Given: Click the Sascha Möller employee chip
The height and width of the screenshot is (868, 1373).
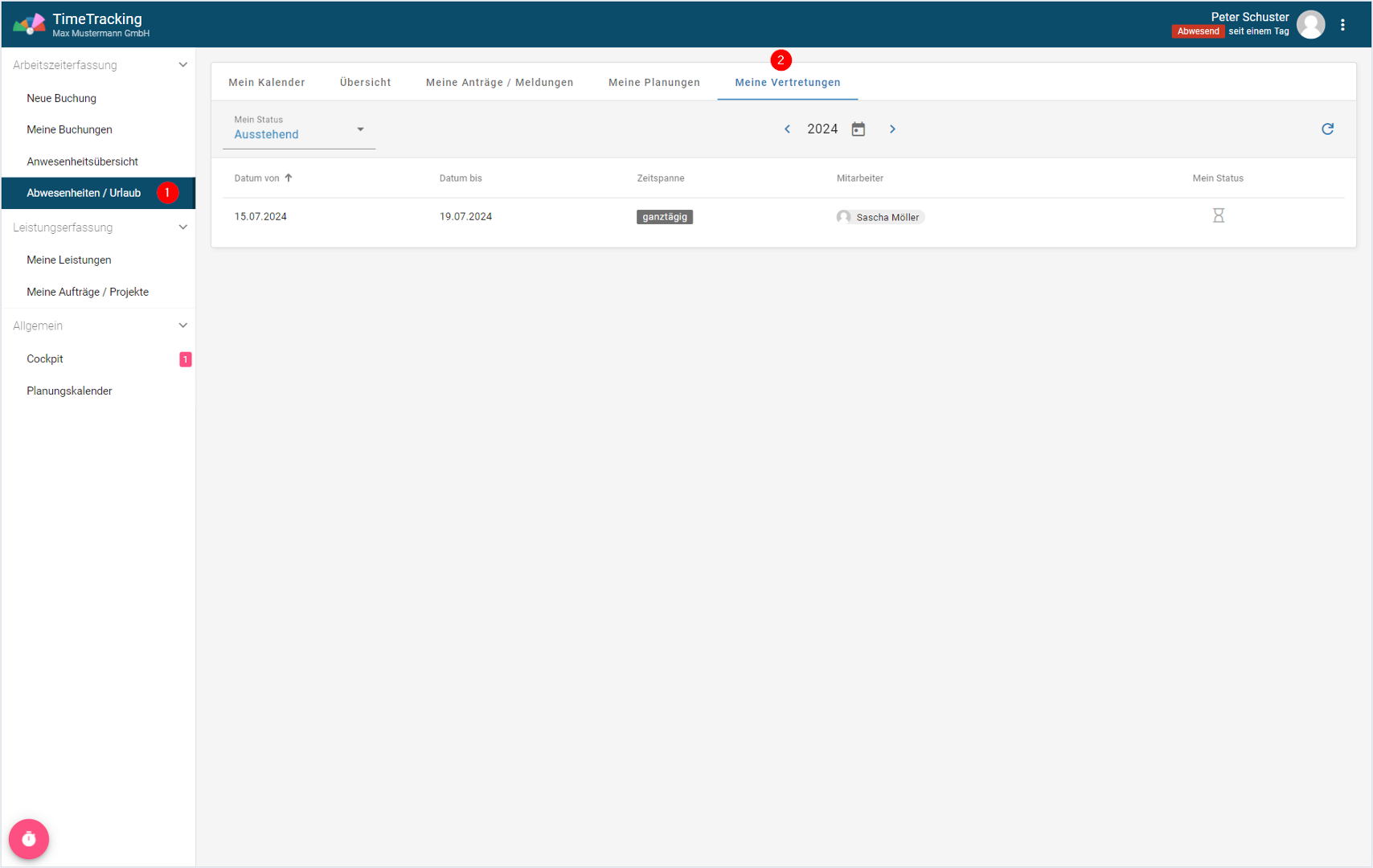Looking at the screenshot, I should [880, 217].
